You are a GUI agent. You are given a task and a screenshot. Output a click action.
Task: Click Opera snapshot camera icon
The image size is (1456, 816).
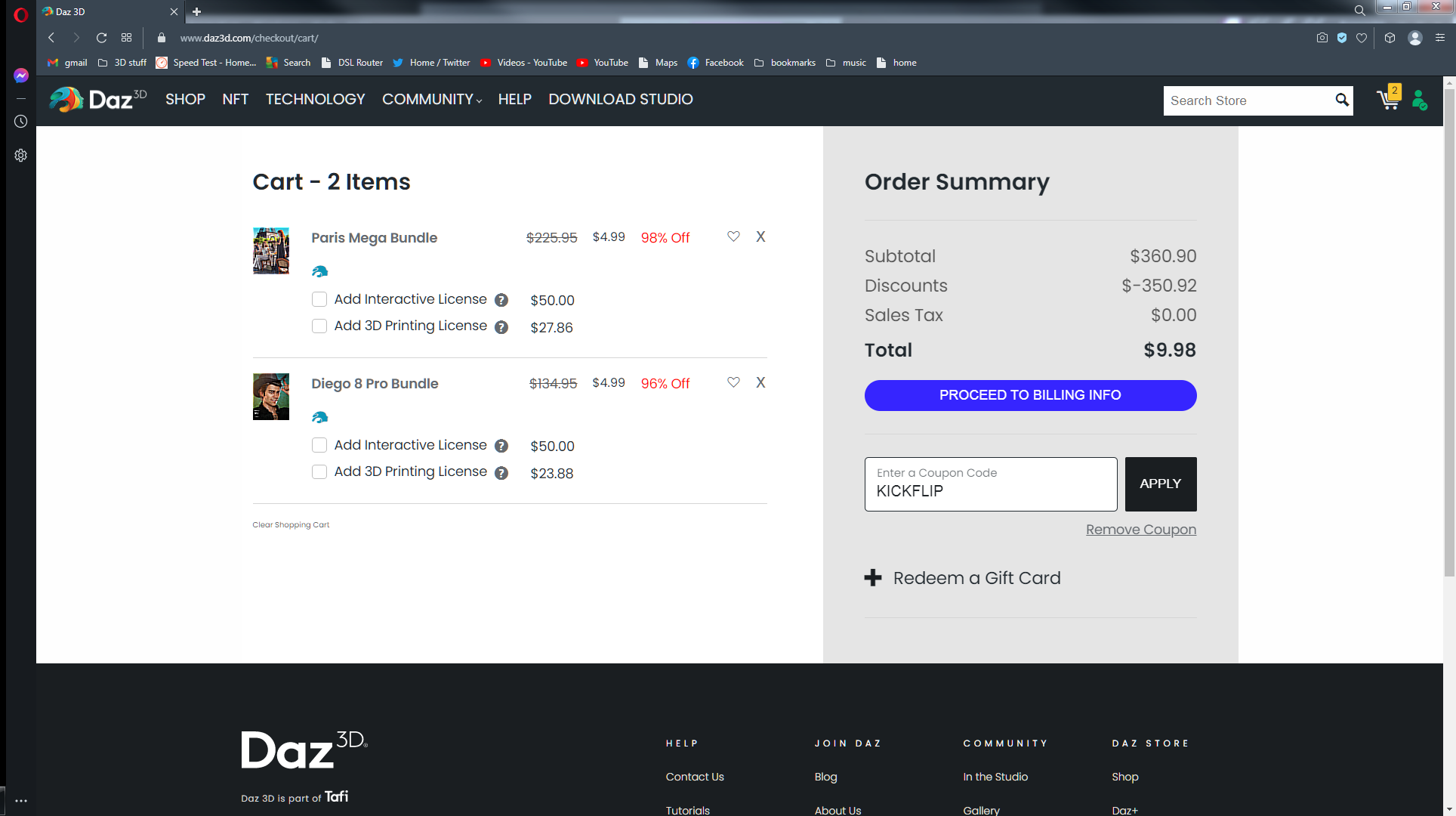click(x=1322, y=38)
